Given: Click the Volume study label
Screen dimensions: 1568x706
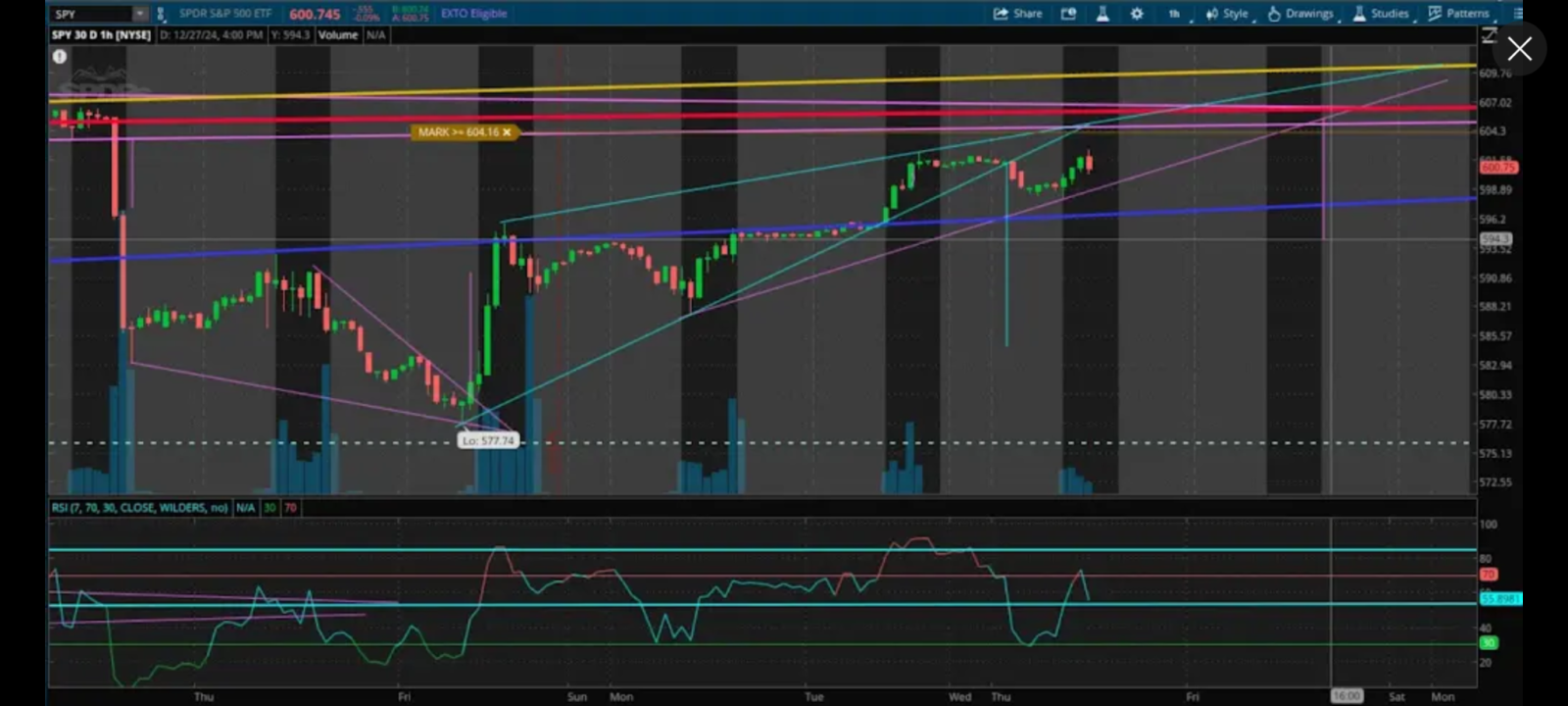Looking at the screenshot, I should 338,35.
